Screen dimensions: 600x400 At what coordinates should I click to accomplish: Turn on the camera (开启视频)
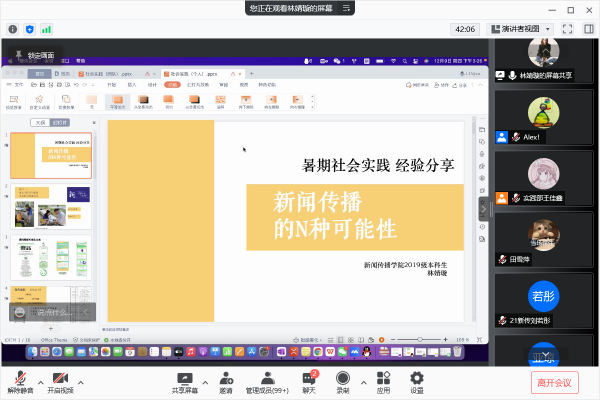(61, 378)
